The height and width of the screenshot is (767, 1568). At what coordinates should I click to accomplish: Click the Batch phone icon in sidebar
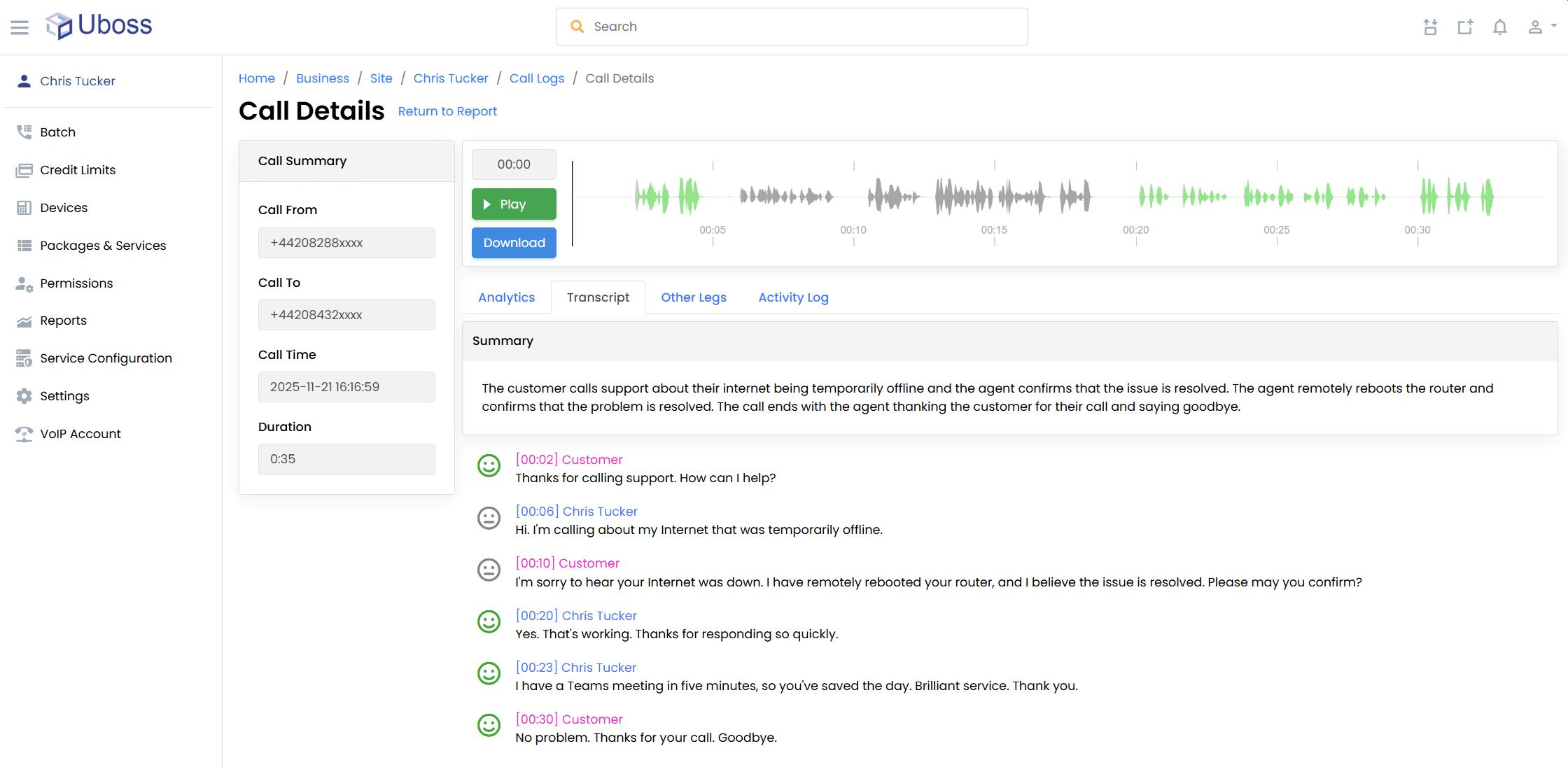pyautogui.click(x=24, y=132)
